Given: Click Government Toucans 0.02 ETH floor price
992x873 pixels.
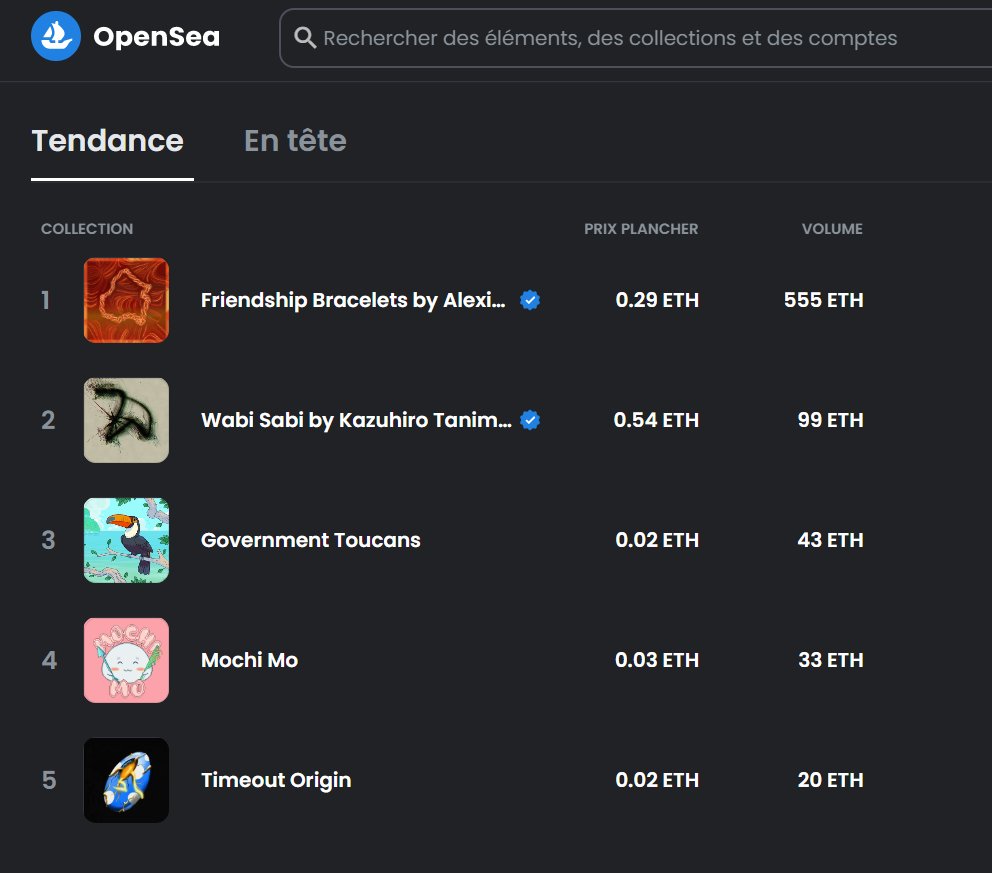Looking at the screenshot, I should coord(657,540).
